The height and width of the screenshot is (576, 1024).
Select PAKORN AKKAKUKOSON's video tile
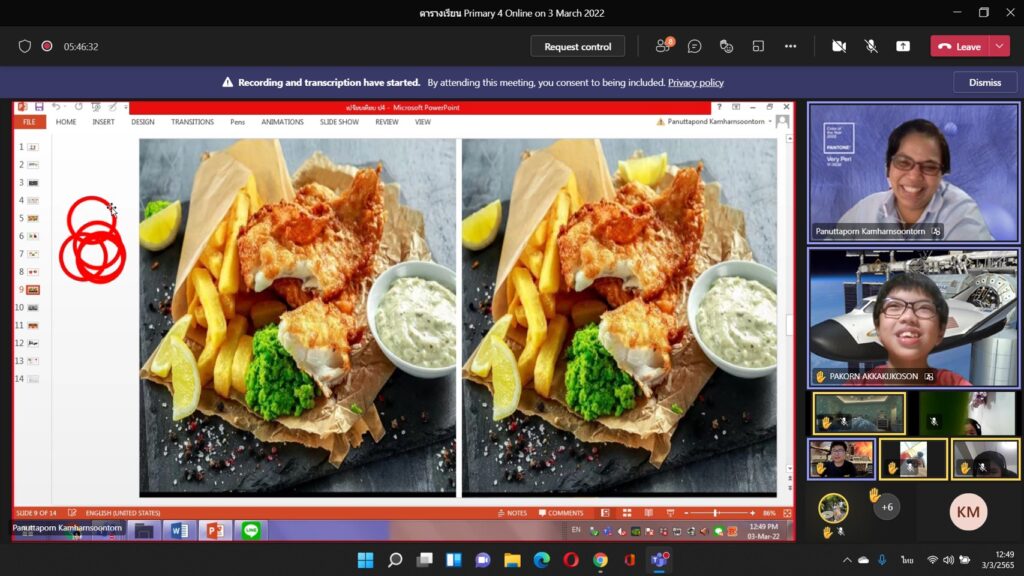click(913, 317)
